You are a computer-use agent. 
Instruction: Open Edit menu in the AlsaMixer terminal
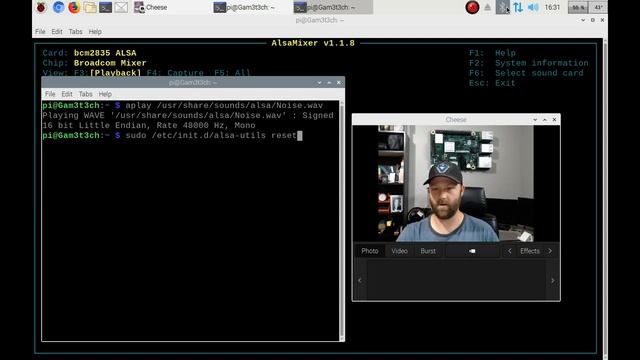click(57, 31)
